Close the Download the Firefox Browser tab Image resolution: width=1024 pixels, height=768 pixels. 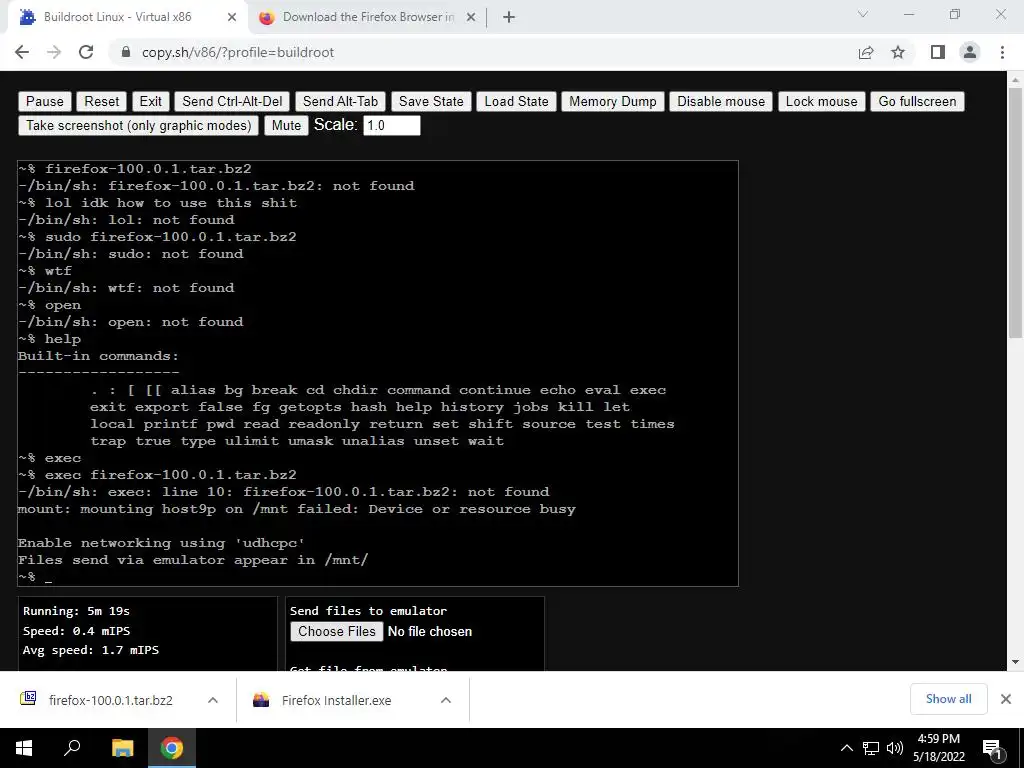(x=471, y=17)
